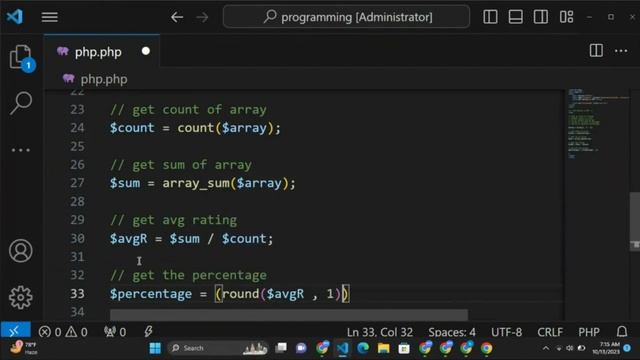
Task: Click the 'programming [Administrator]' command search box
Action: 346,17
